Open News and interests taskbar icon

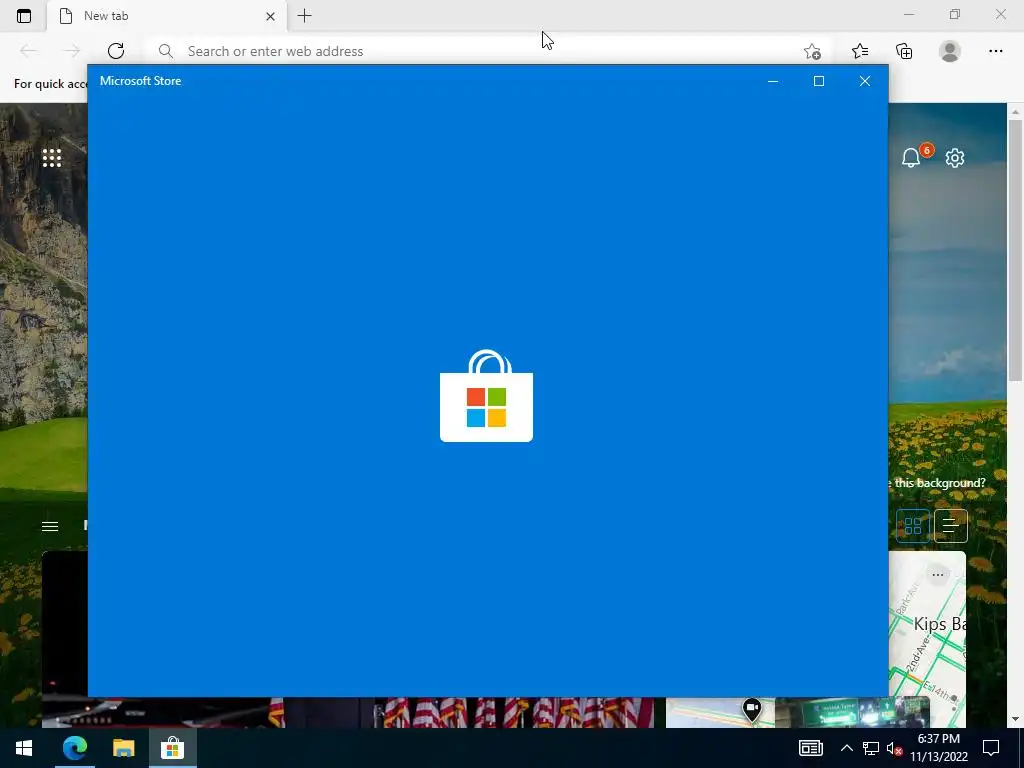[x=810, y=748]
